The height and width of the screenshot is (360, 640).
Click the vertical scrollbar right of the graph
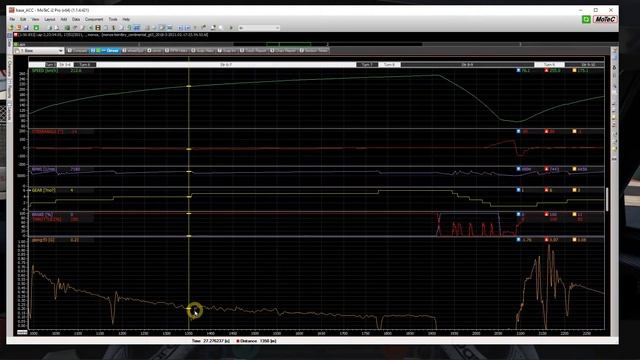(607, 199)
